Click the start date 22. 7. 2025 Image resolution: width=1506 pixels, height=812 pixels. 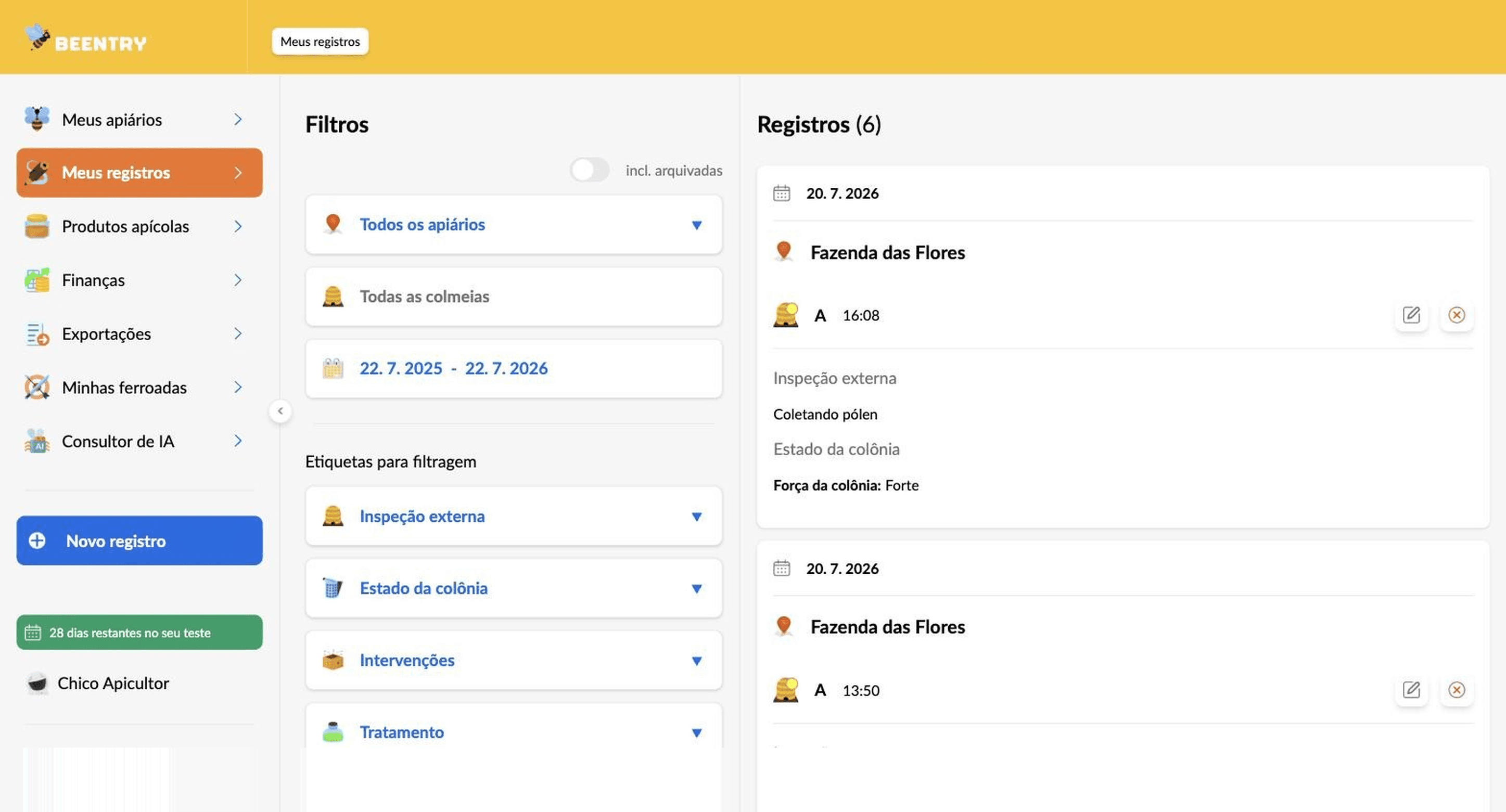pyautogui.click(x=401, y=368)
